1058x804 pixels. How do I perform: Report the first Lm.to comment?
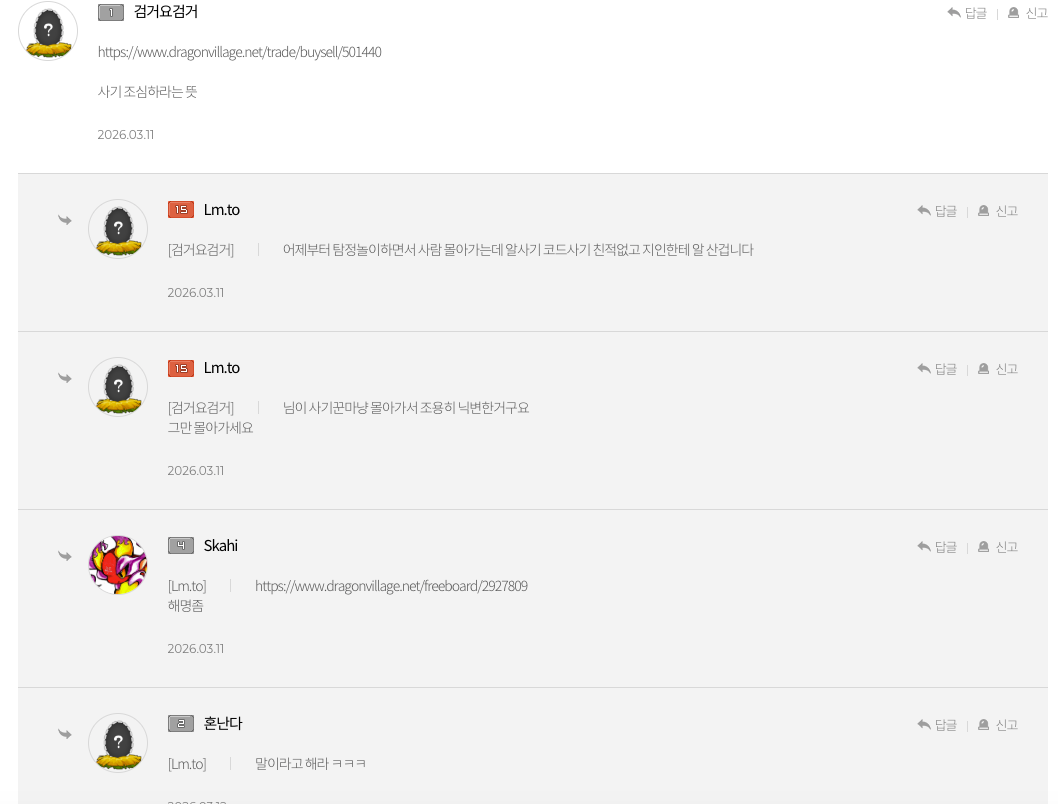997,210
